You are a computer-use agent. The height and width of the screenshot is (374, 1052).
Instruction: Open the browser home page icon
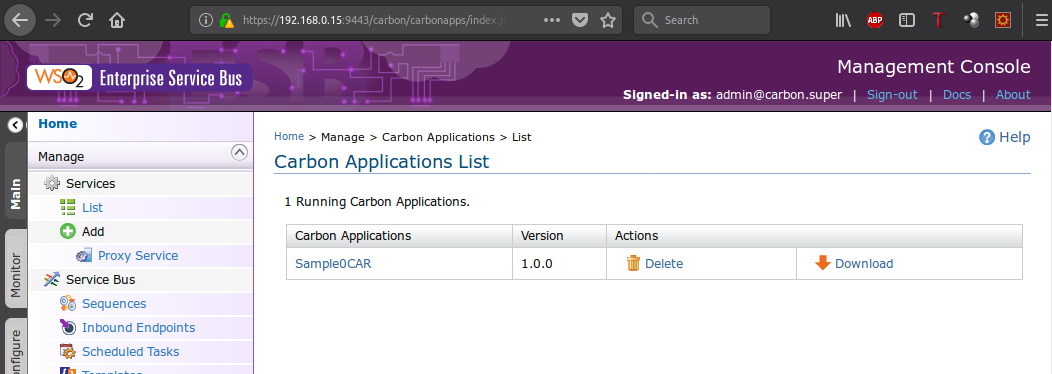tap(117, 20)
